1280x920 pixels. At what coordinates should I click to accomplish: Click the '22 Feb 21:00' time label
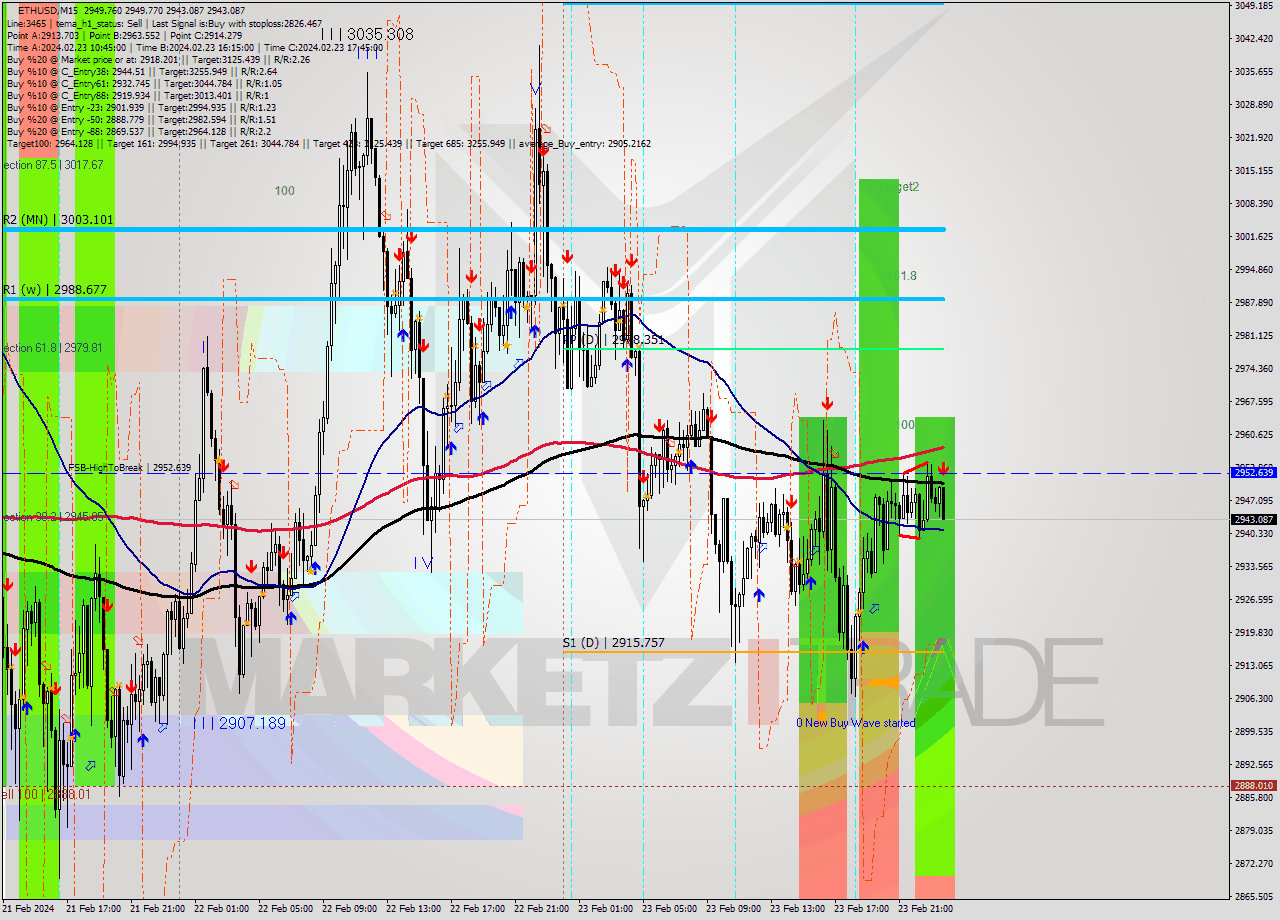[541, 909]
